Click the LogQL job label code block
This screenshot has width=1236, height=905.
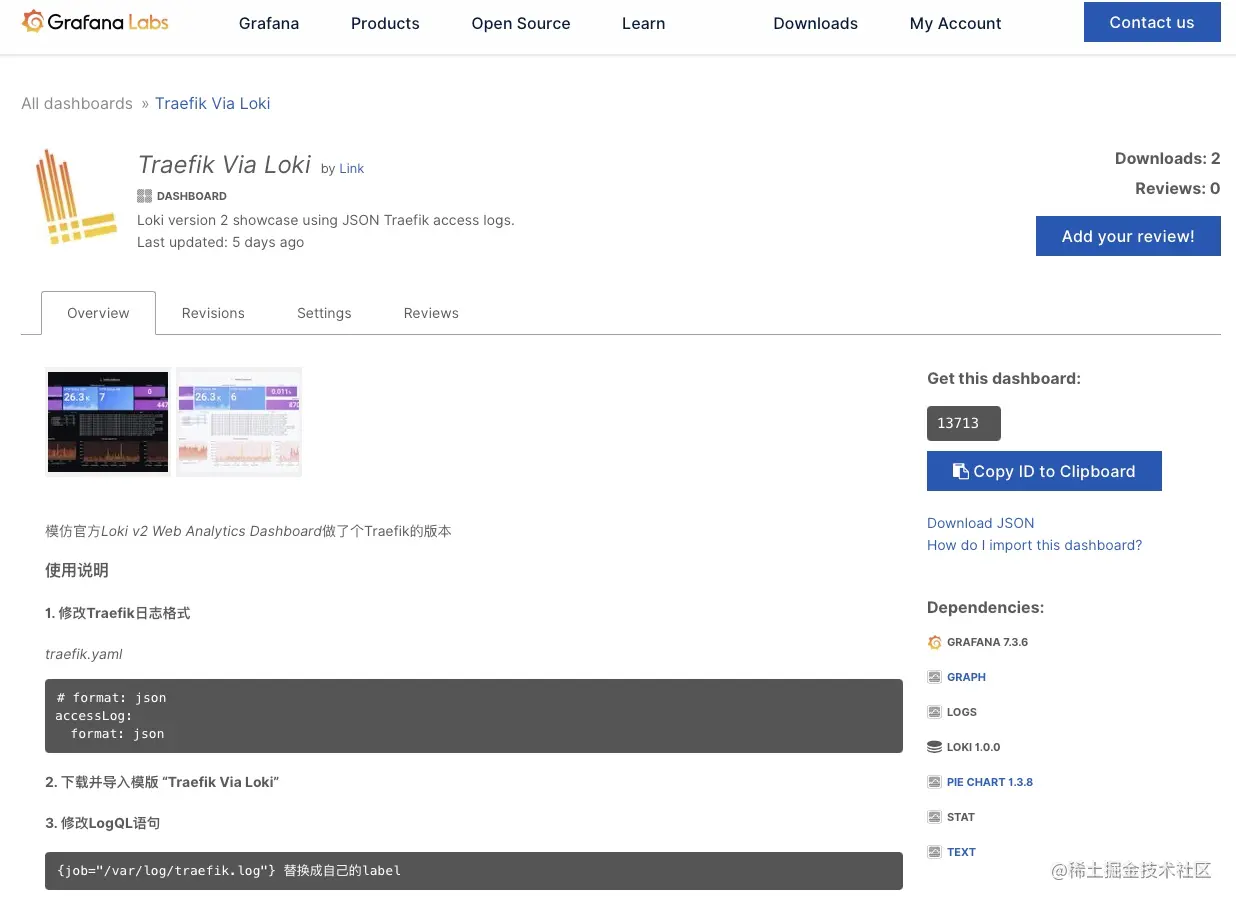pos(474,871)
